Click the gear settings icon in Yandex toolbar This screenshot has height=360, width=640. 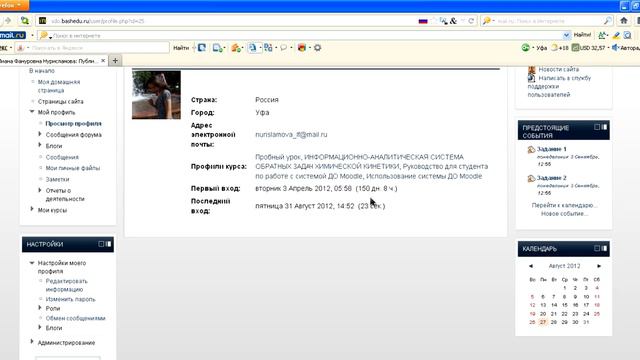[317, 48]
